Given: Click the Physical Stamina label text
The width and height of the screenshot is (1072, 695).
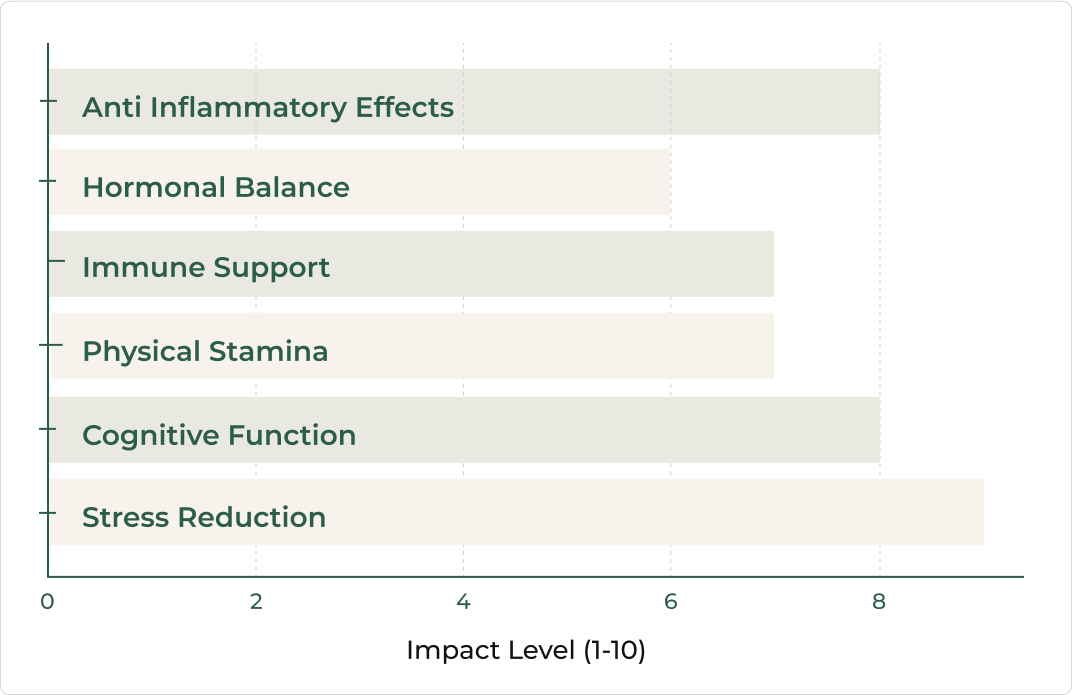Looking at the screenshot, I should 205,351.
